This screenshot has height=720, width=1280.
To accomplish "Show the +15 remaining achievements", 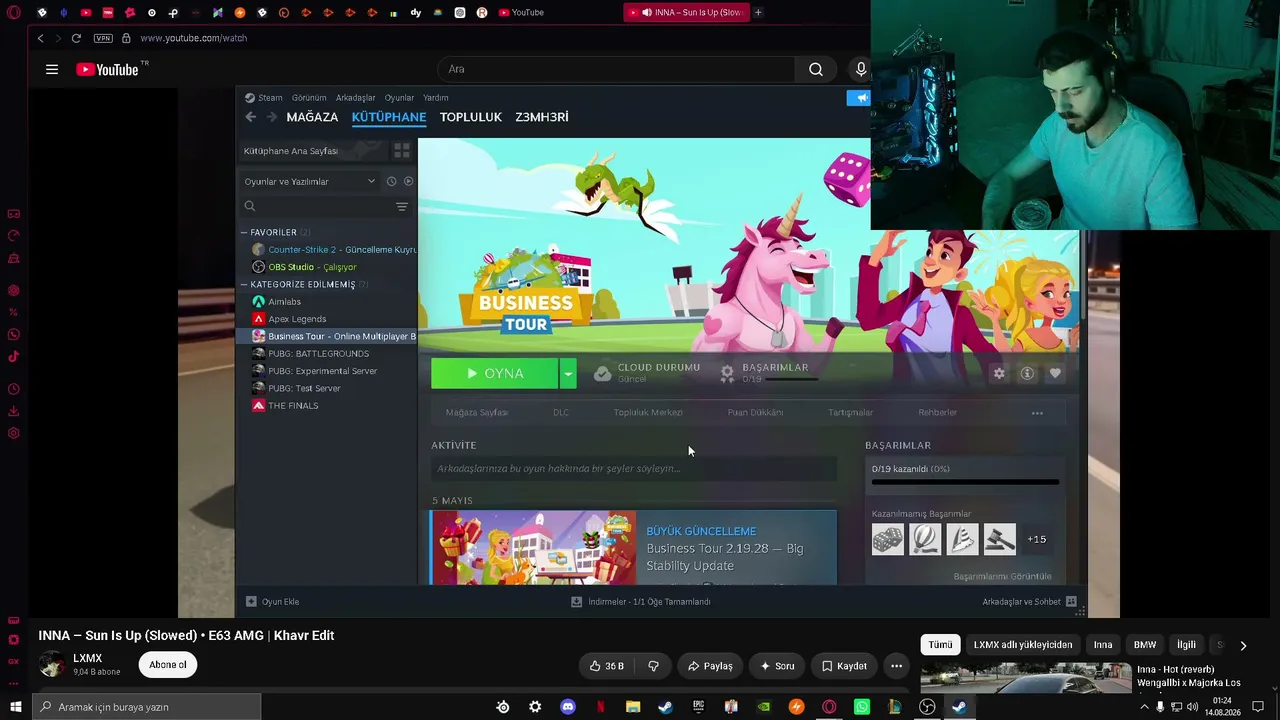I will tap(1037, 540).
